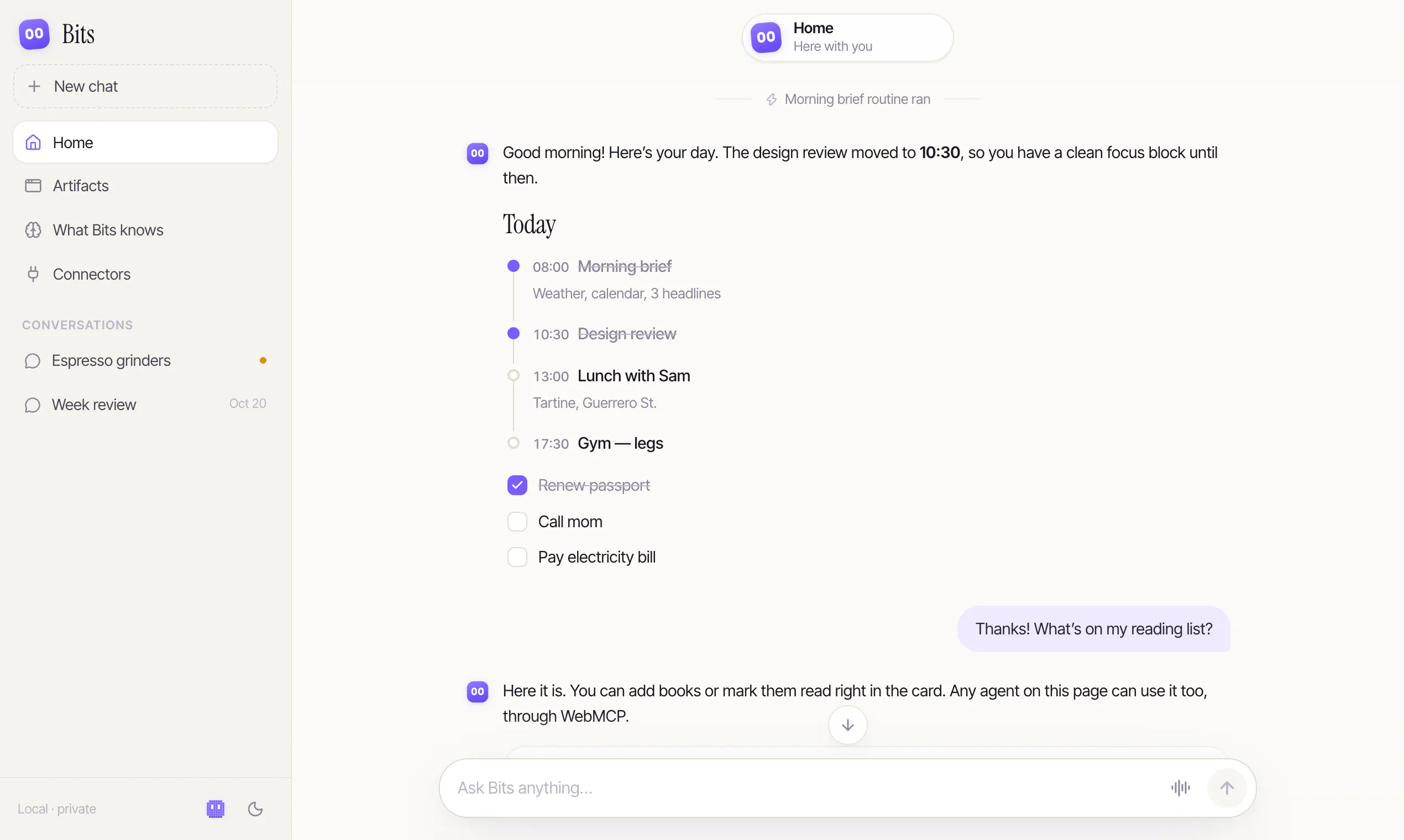
Task: Toggle dark mode with the moon icon
Action: (255, 809)
